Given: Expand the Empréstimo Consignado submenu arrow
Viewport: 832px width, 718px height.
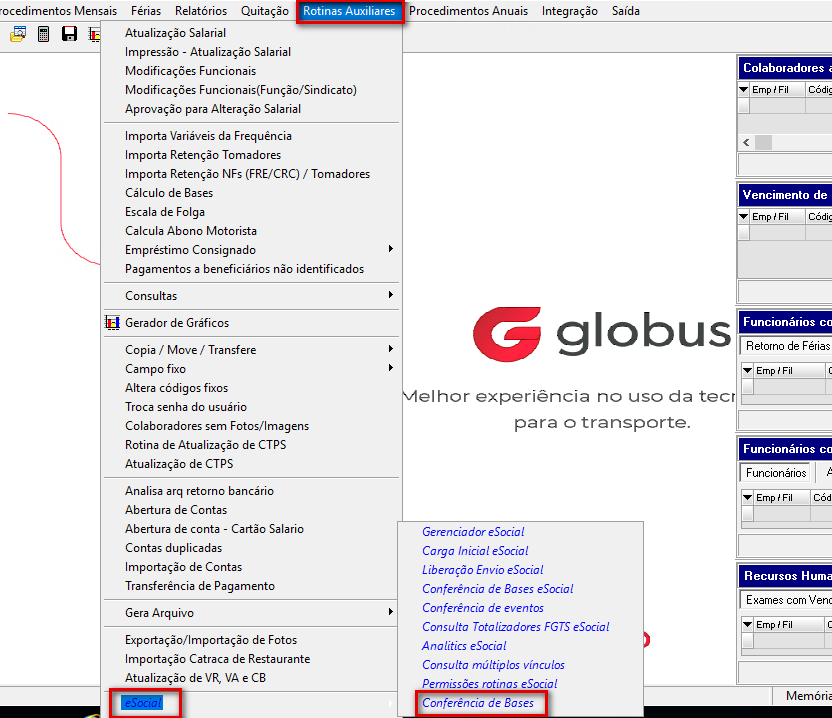Looking at the screenshot, I should tap(391, 249).
